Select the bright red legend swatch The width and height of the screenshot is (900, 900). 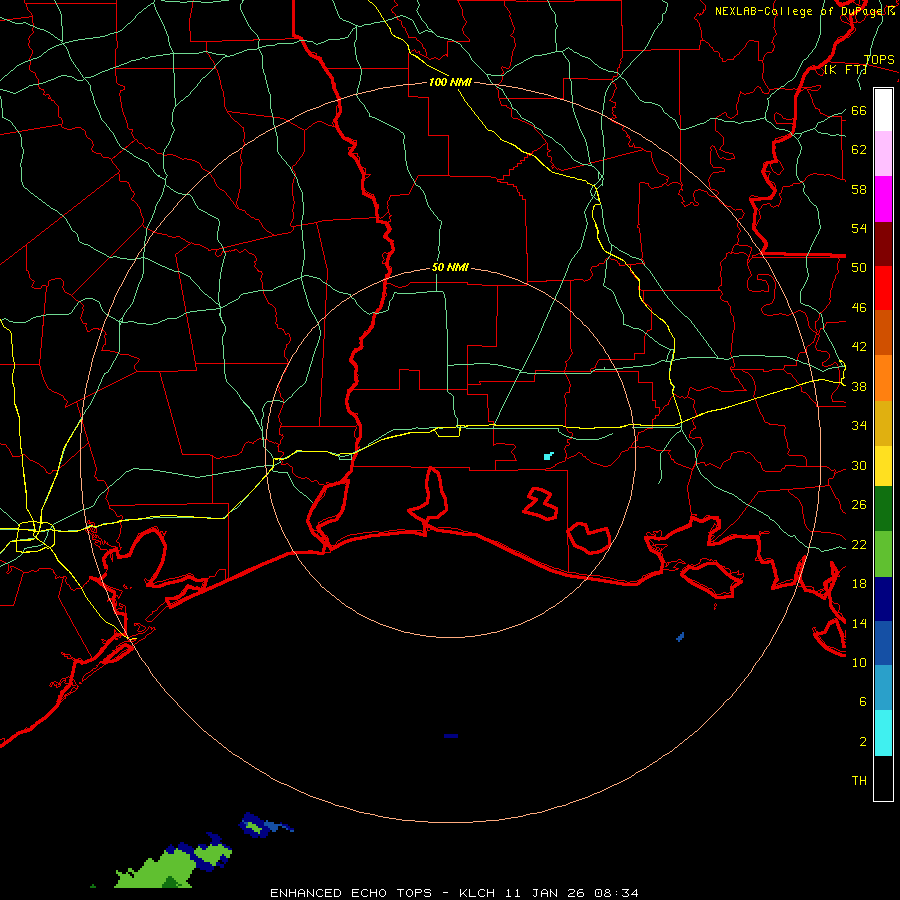(x=883, y=288)
